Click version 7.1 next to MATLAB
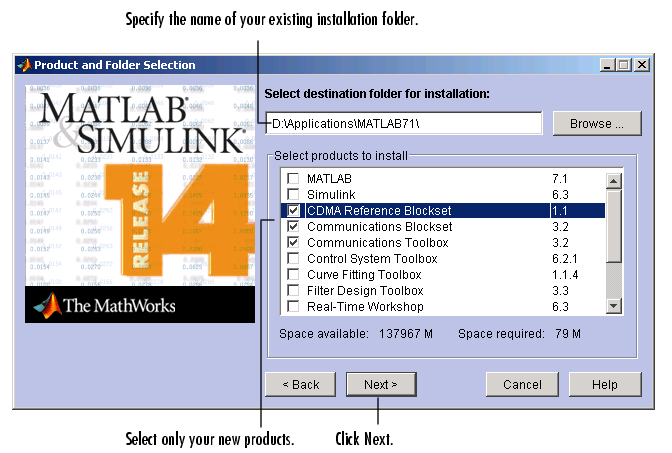The height and width of the screenshot is (453, 672). click(560, 178)
